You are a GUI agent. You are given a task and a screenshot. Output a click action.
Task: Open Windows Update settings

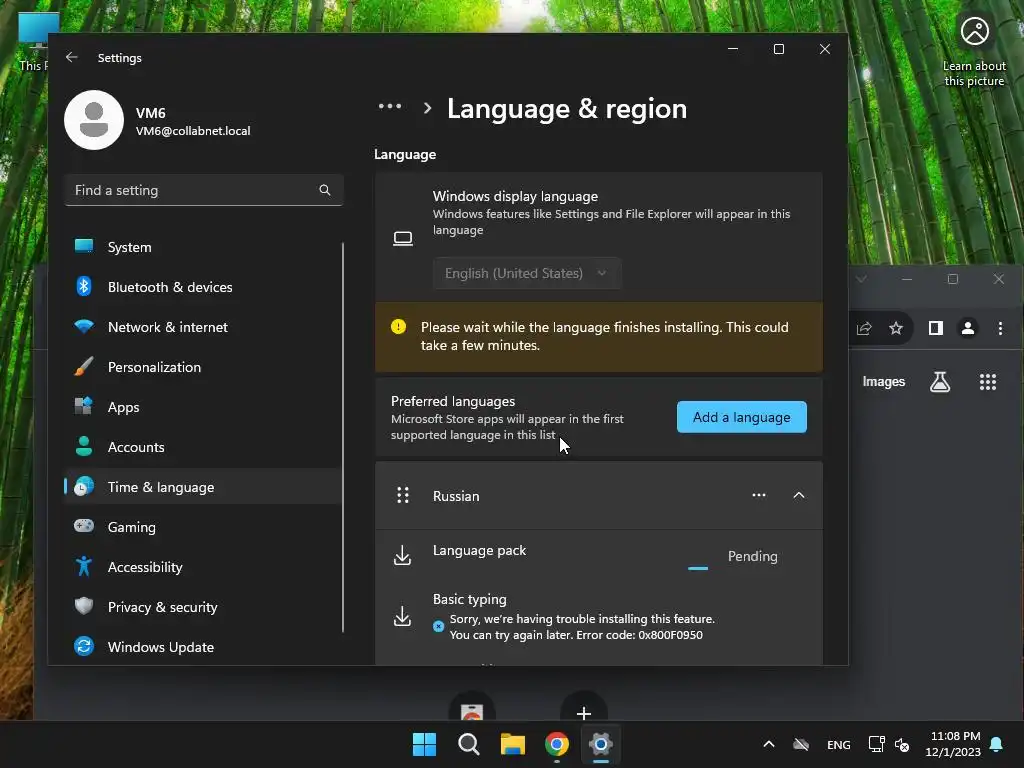(x=202, y=647)
